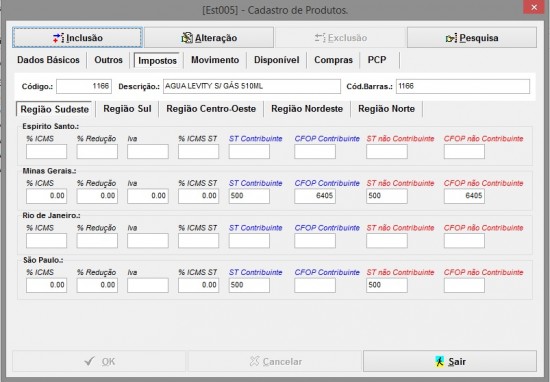Click Rio de Janeiro ST não Contribuinte field
The image size is (550, 382).
click(387, 241)
